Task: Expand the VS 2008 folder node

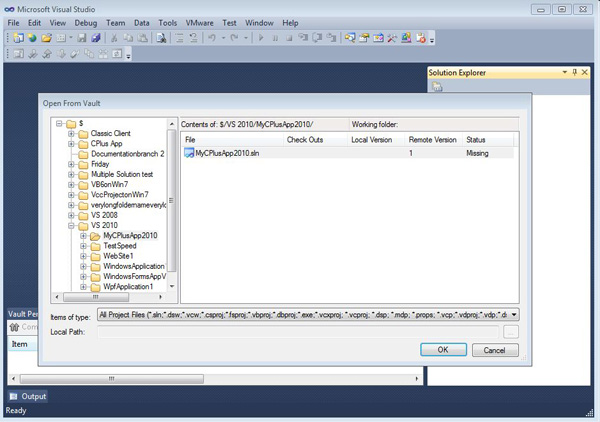Action: (71, 215)
